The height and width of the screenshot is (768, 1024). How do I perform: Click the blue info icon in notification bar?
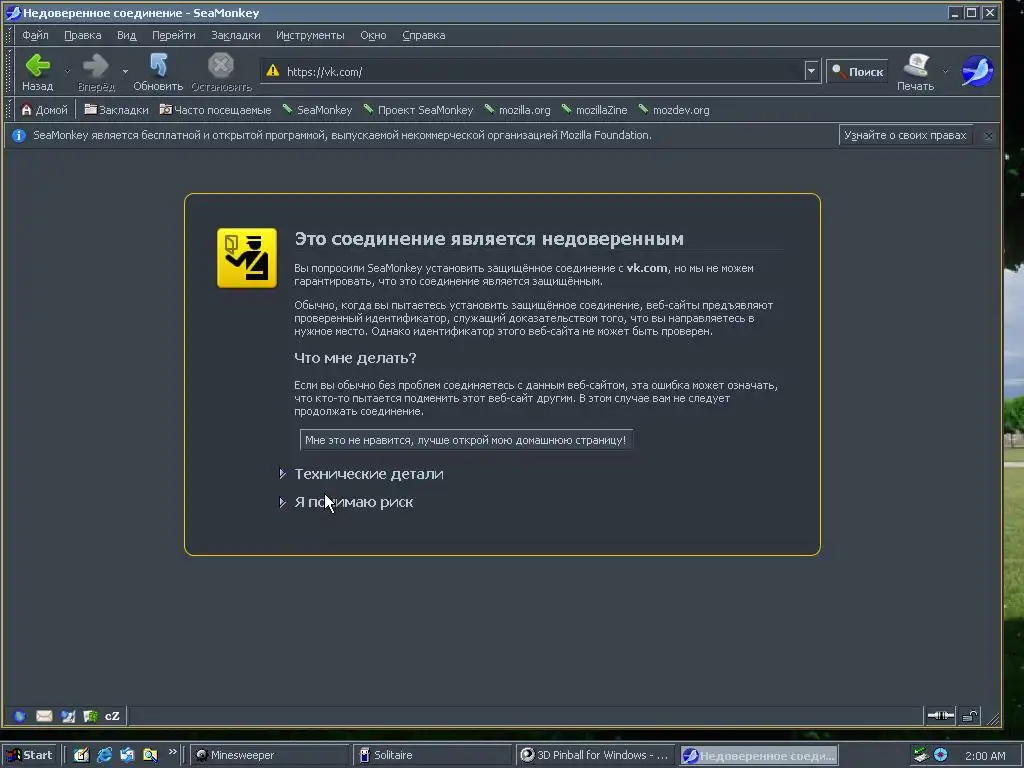19,136
